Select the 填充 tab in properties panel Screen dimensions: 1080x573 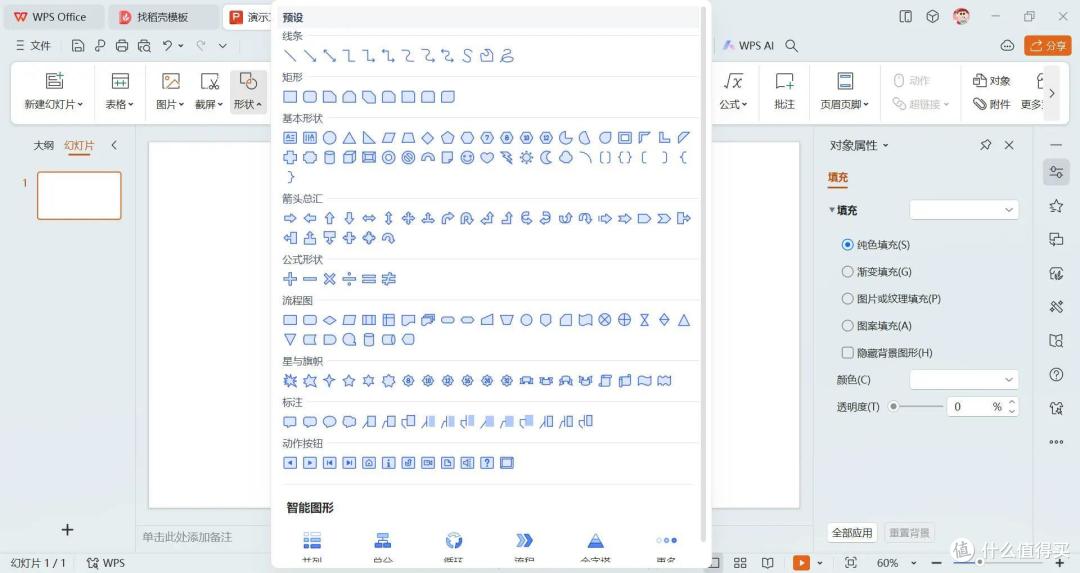pyautogui.click(x=838, y=178)
